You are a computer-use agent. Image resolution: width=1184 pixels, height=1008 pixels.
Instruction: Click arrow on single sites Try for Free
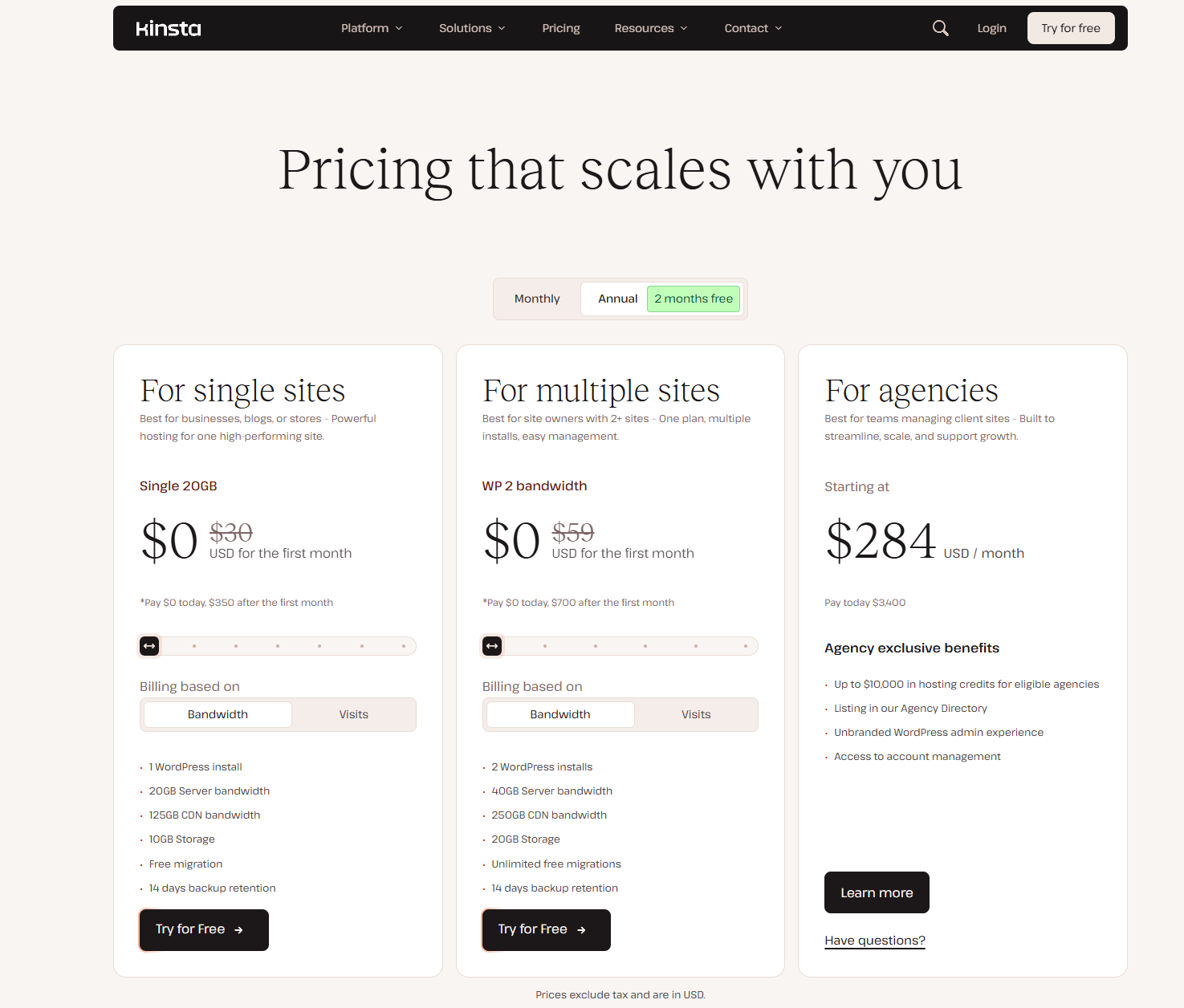(238, 930)
